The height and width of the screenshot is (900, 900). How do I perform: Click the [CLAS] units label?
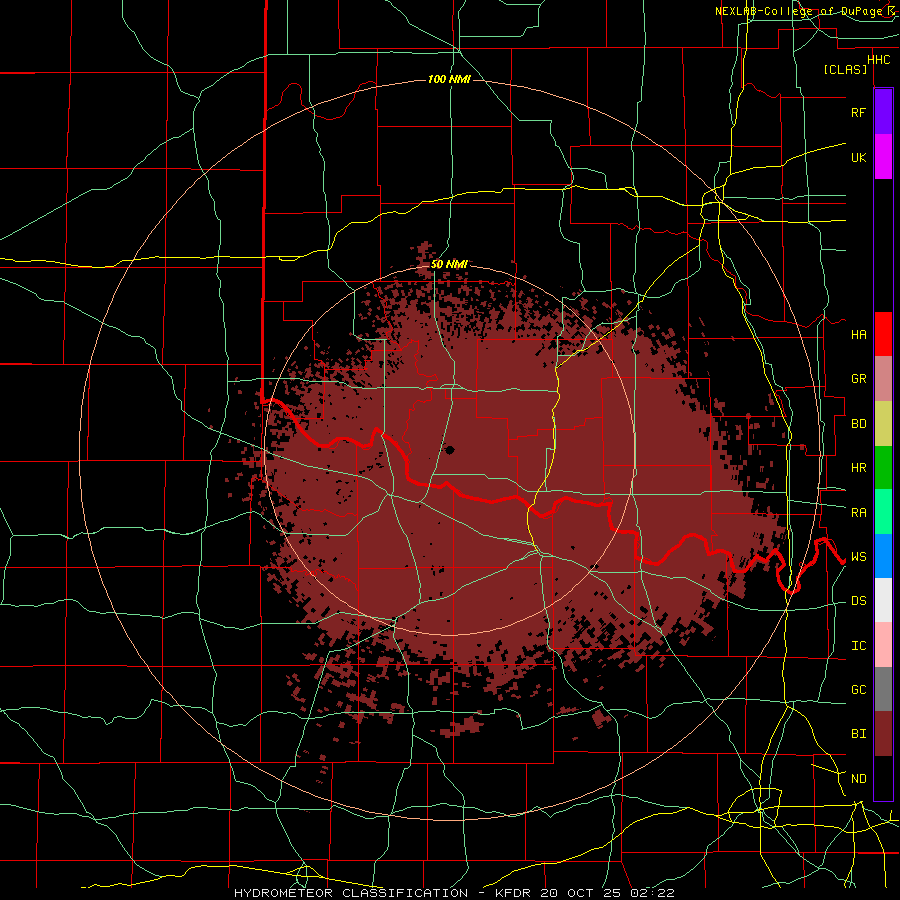845,69
